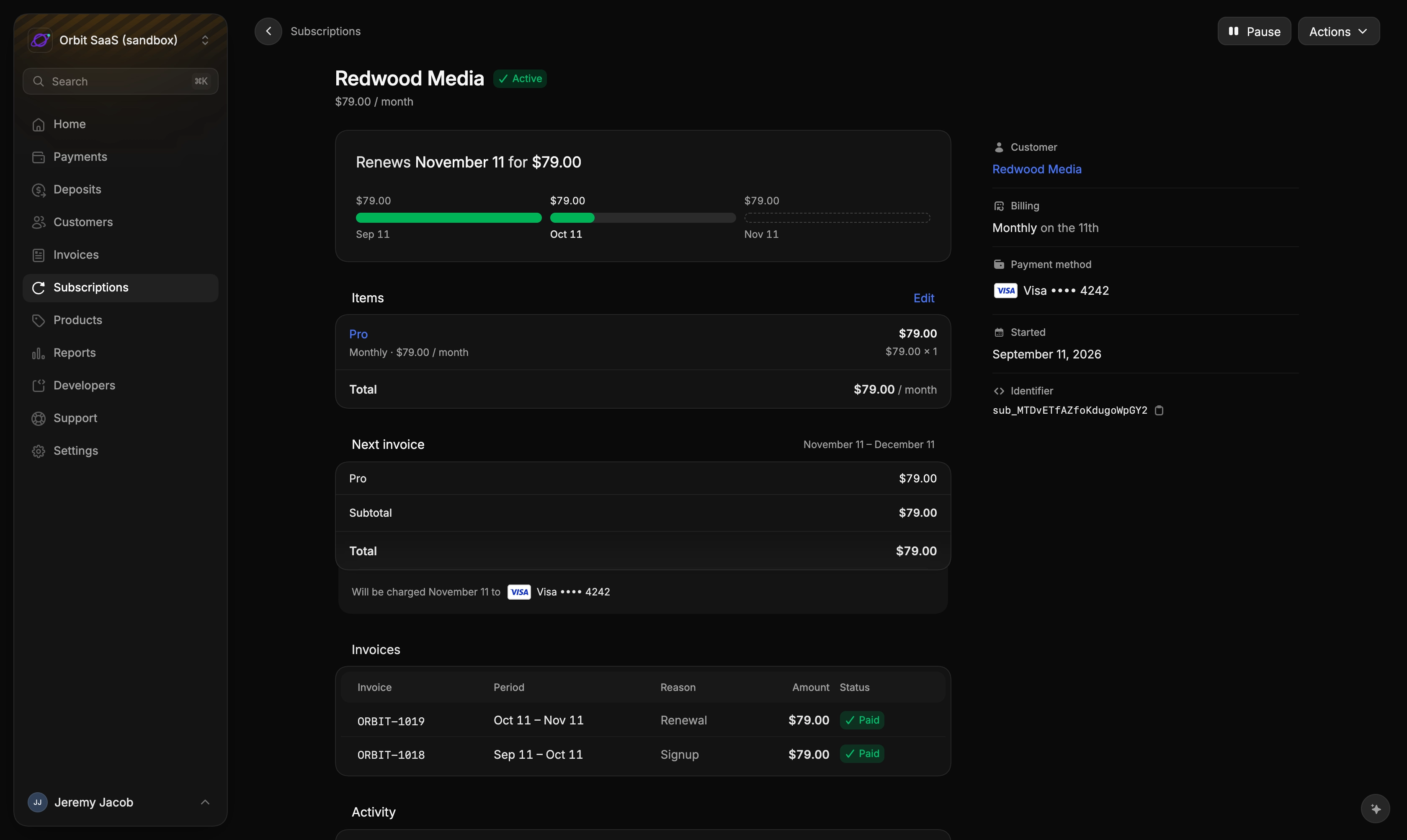Viewport: 1407px width, 840px height.
Task: Click the JJ user avatar
Action: [37, 802]
